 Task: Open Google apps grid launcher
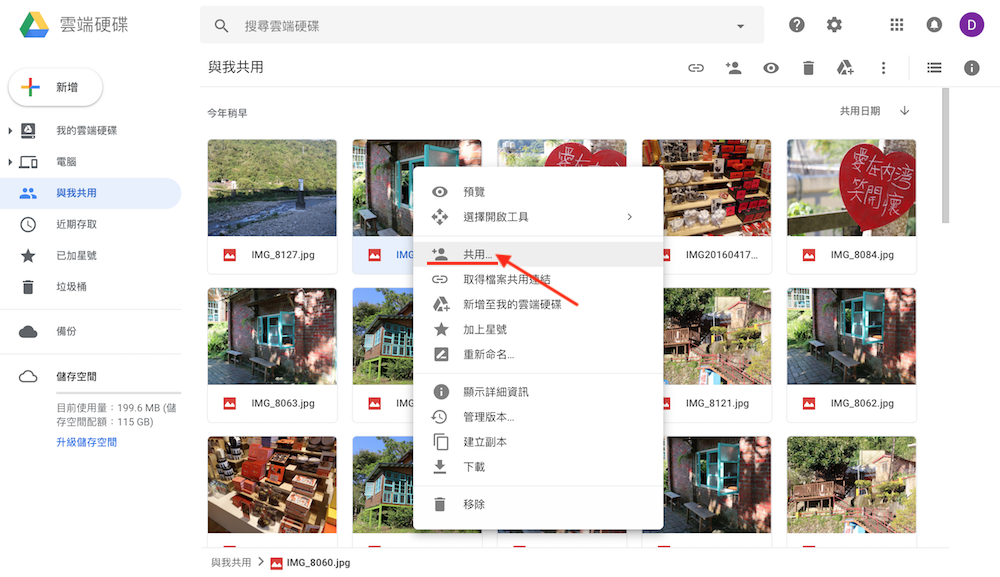[x=896, y=24]
